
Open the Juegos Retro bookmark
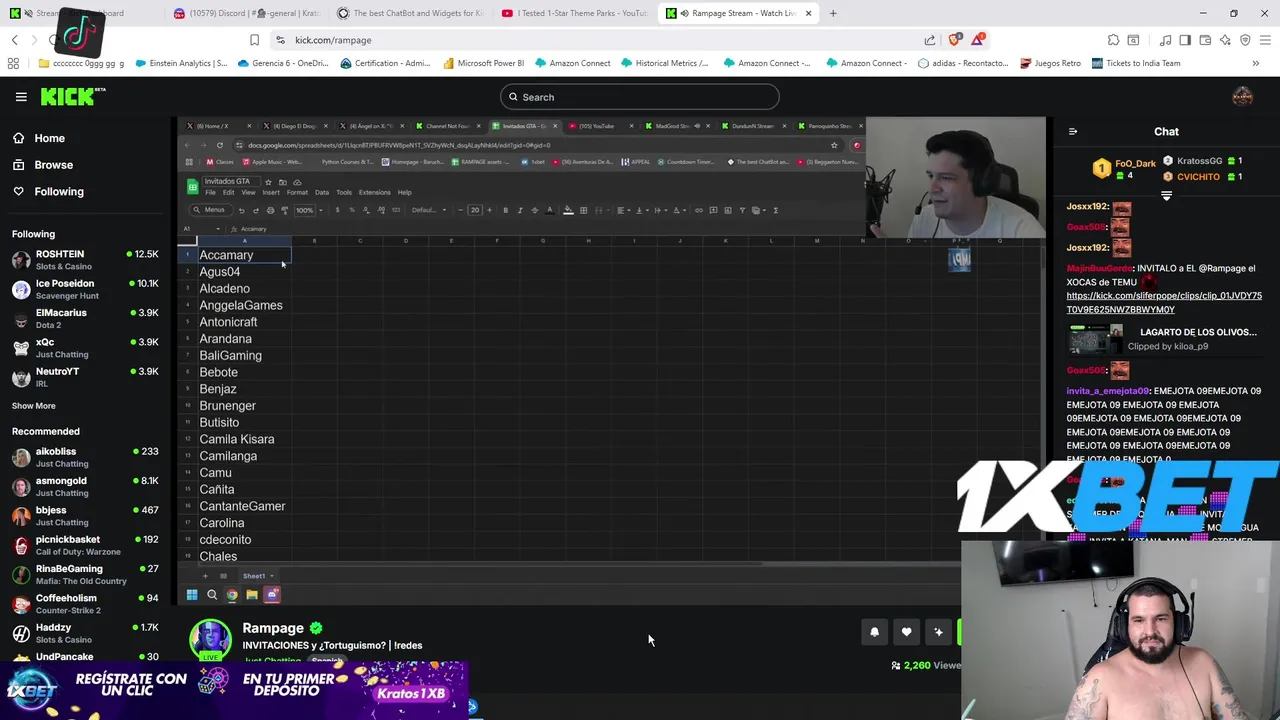(1050, 63)
